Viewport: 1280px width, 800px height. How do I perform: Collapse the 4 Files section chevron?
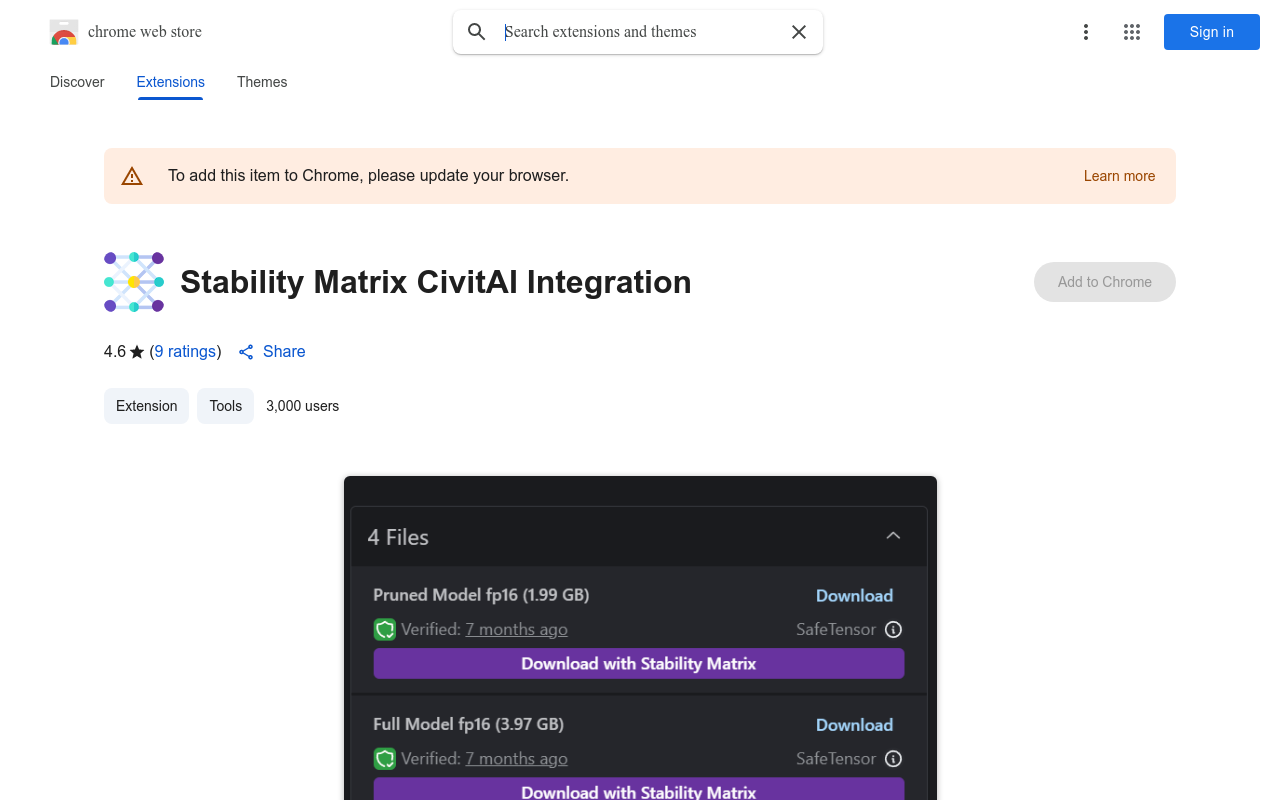(x=893, y=536)
